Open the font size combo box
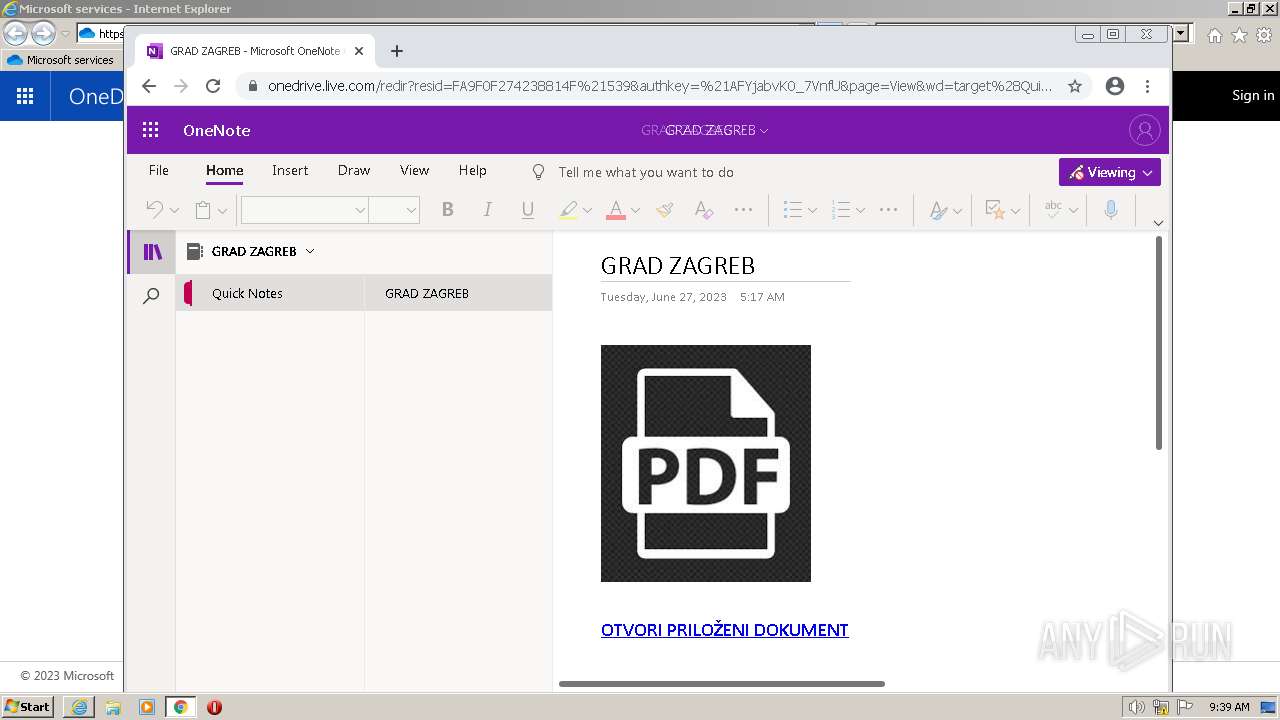1280x720 pixels. [394, 209]
